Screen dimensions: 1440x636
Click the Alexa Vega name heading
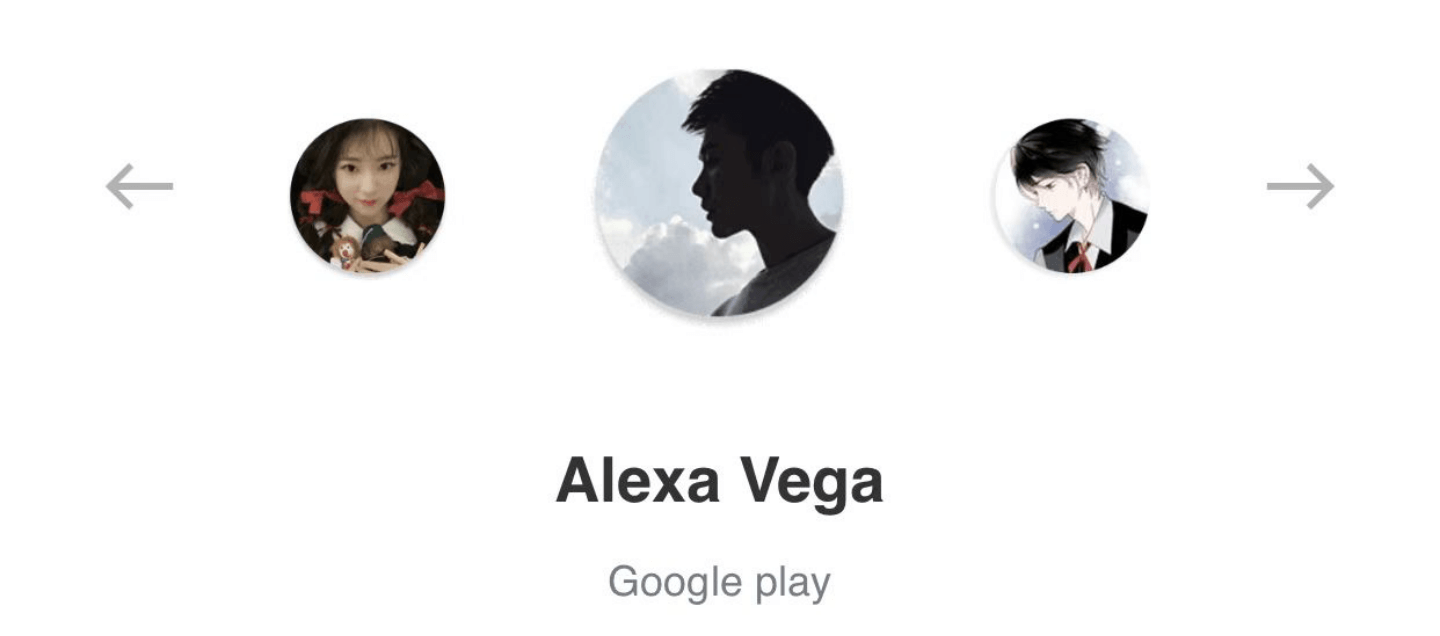tap(720, 481)
